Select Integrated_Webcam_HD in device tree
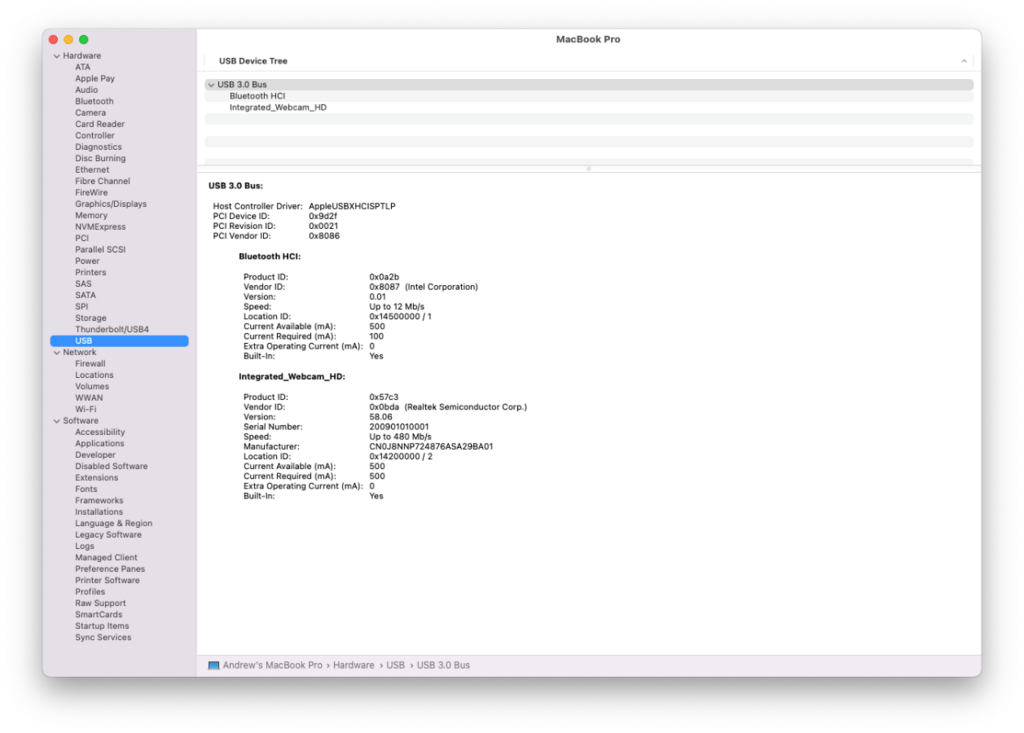Viewport: 1024px width, 733px height. tap(277, 107)
